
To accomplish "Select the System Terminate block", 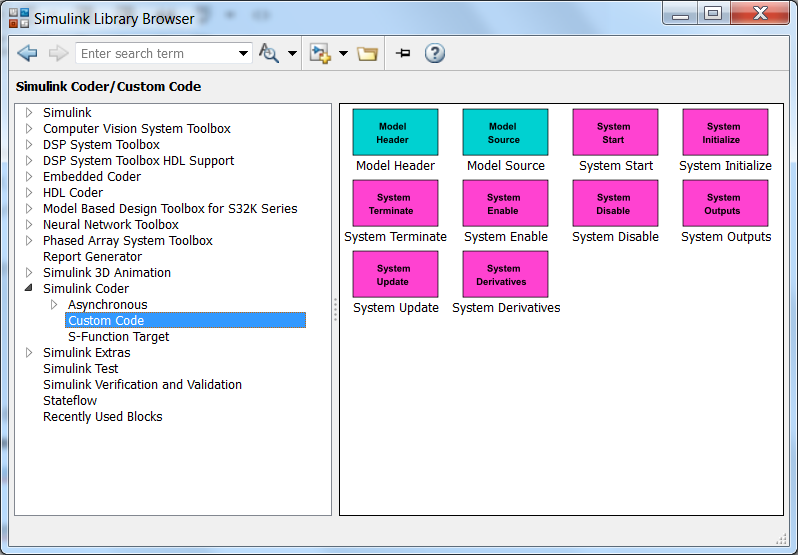I will pos(395,203).
